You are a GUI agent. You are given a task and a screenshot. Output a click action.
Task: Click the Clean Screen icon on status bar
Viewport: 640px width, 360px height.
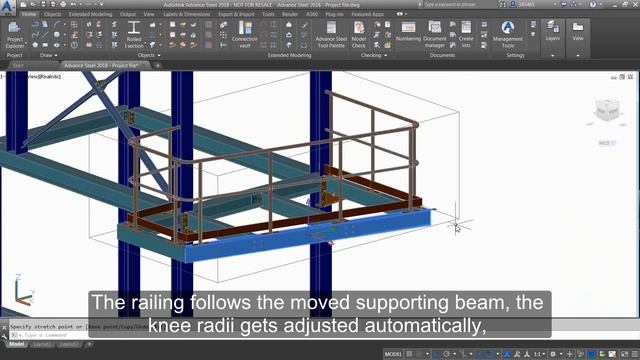coord(625,354)
